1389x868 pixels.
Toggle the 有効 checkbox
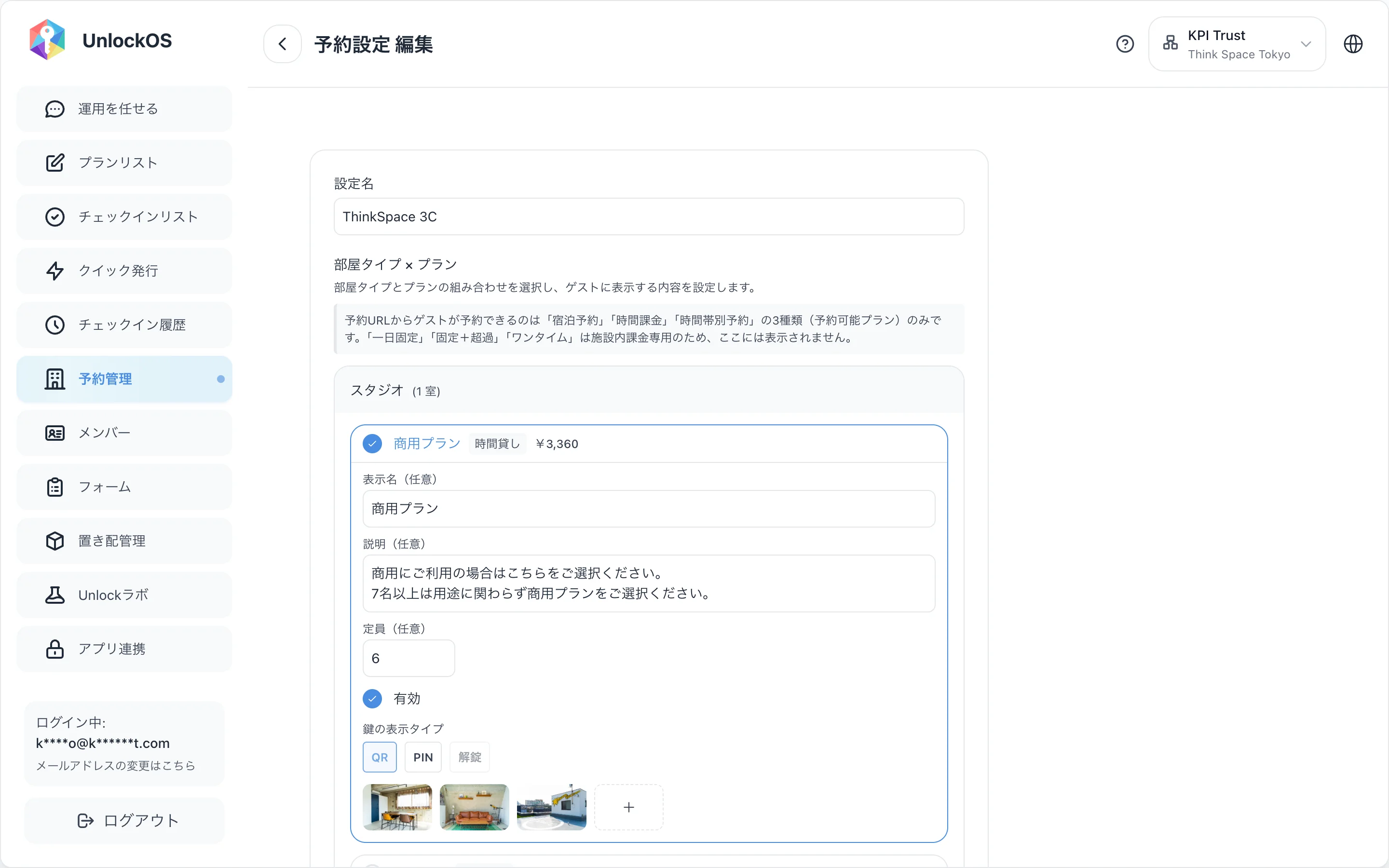(372, 699)
